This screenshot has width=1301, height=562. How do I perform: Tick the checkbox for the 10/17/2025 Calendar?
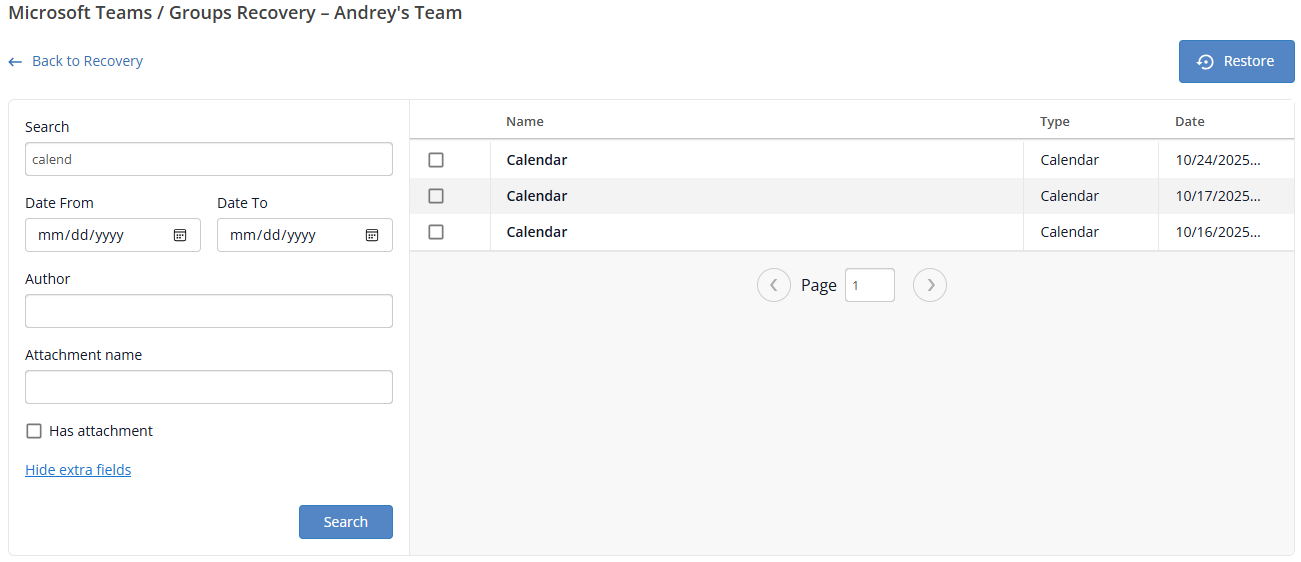(436, 196)
